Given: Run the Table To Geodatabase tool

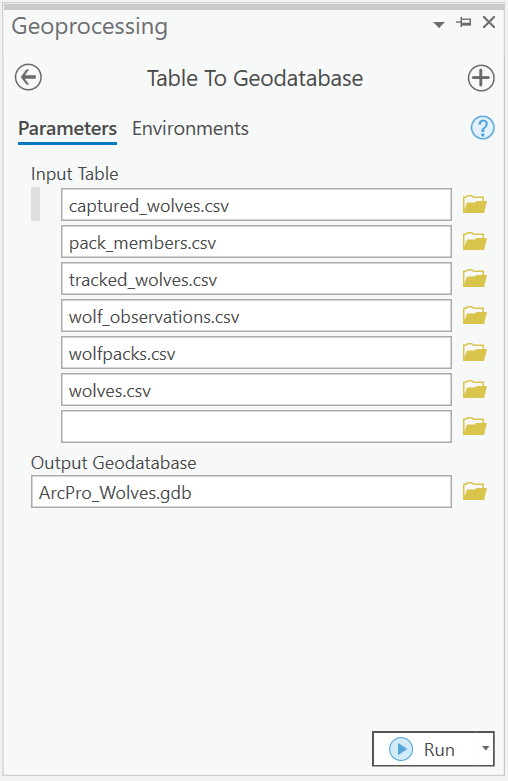Looking at the screenshot, I should pyautogui.click(x=425, y=749).
